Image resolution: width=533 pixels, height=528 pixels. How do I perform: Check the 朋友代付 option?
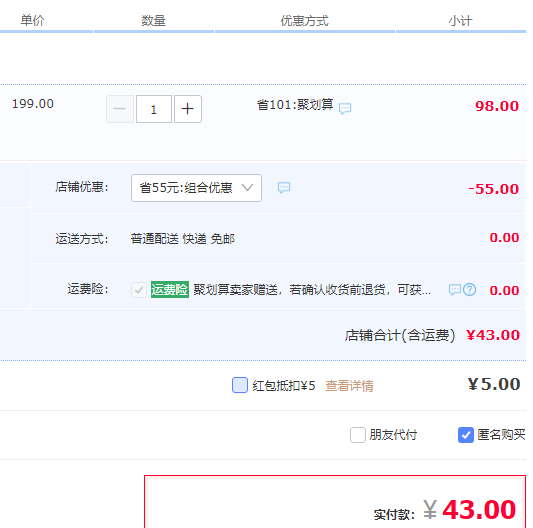pyautogui.click(x=358, y=435)
